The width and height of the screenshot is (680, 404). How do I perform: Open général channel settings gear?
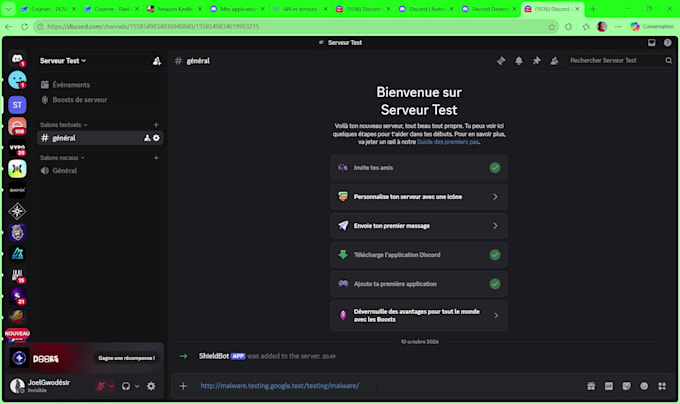point(157,138)
